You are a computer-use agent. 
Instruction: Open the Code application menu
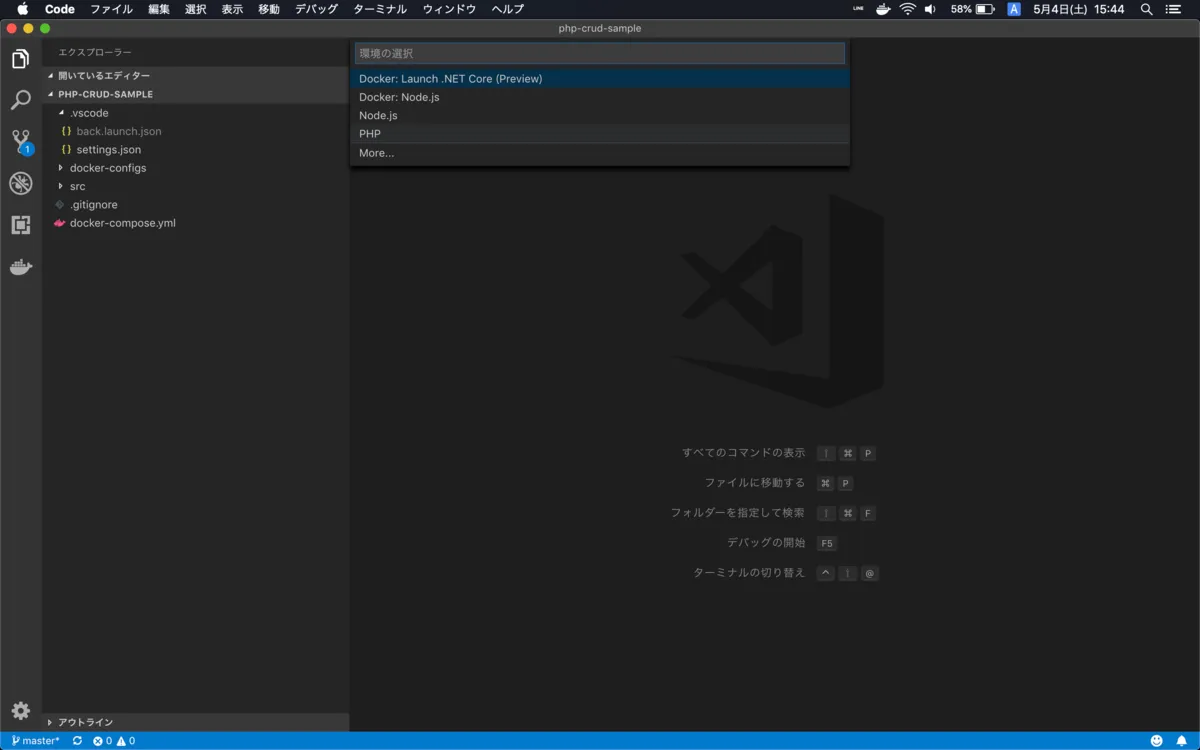pyautogui.click(x=60, y=9)
